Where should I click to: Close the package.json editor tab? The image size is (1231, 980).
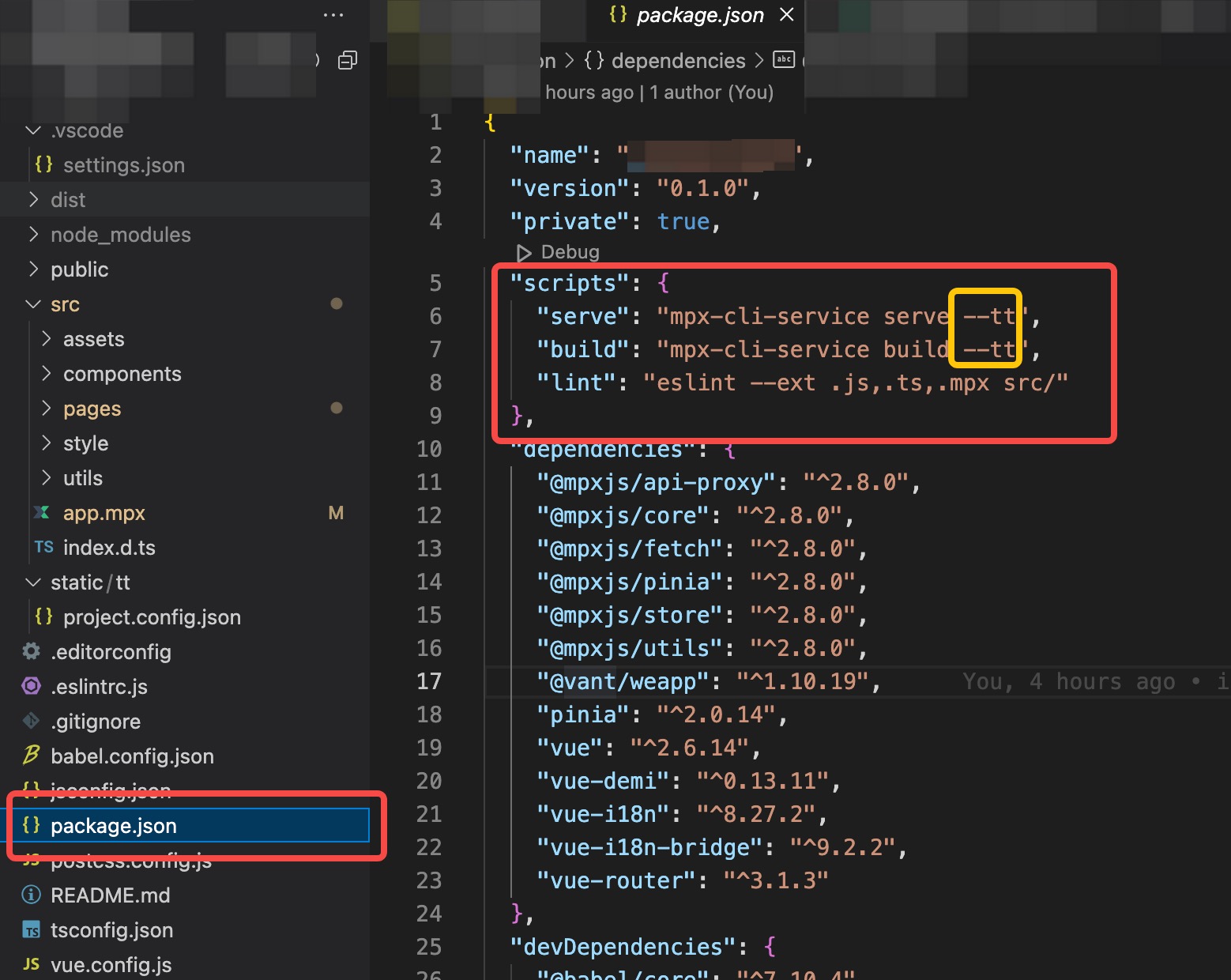(x=787, y=14)
